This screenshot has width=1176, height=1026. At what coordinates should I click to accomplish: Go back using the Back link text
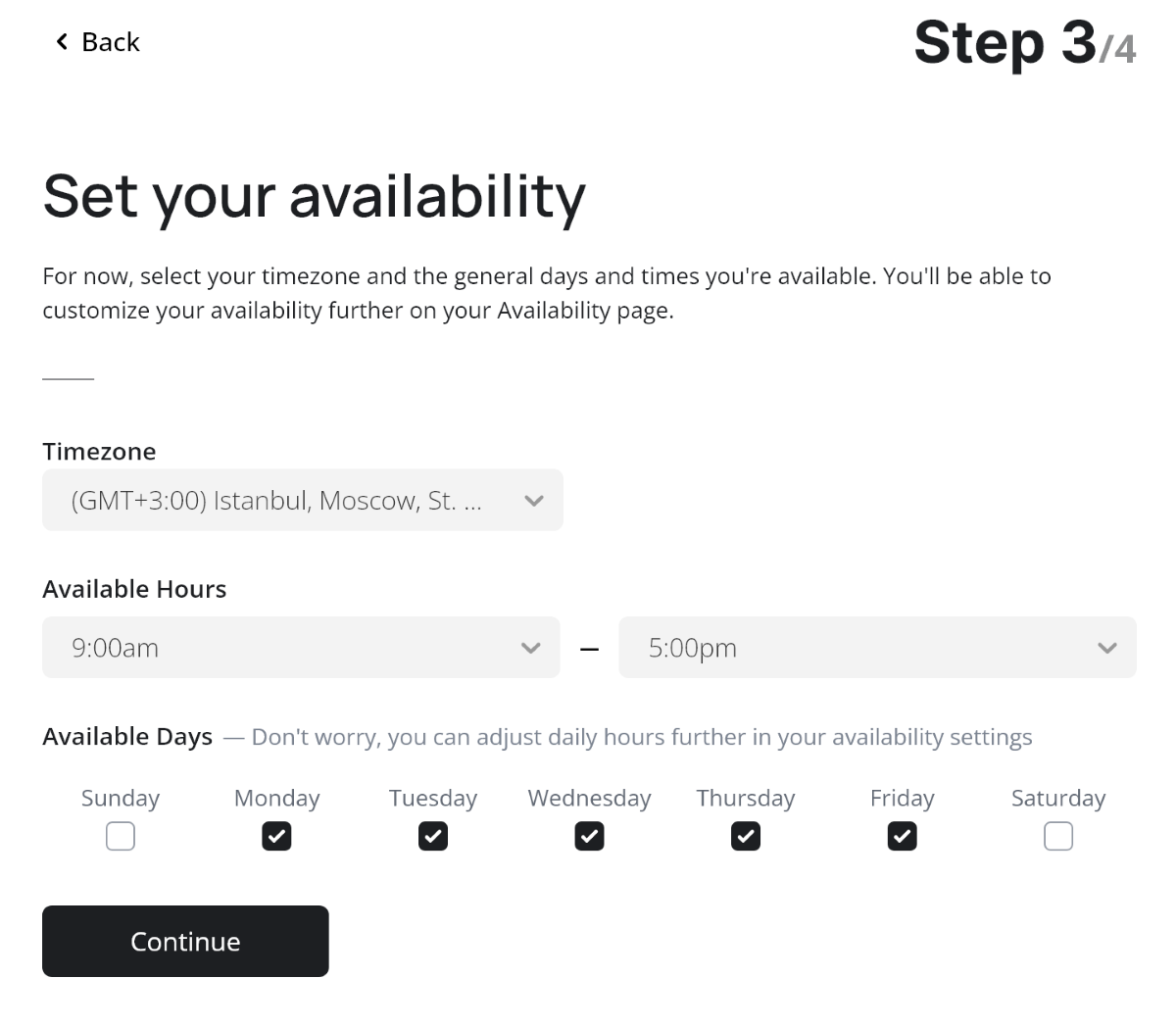pyautogui.click(x=111, y=42)
